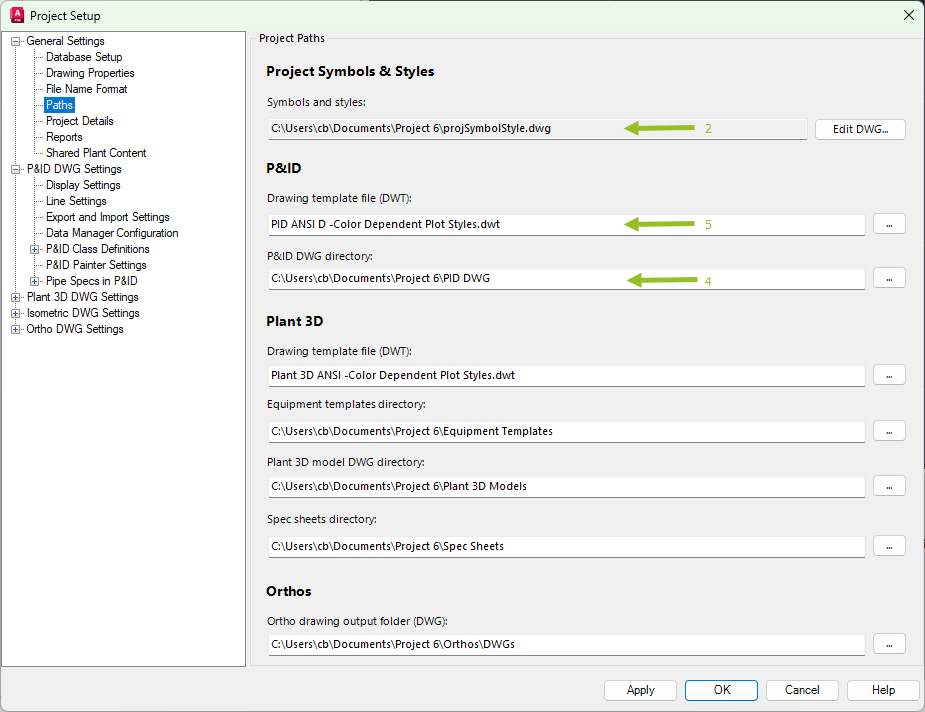Click the Cancel button

[802, 690]
